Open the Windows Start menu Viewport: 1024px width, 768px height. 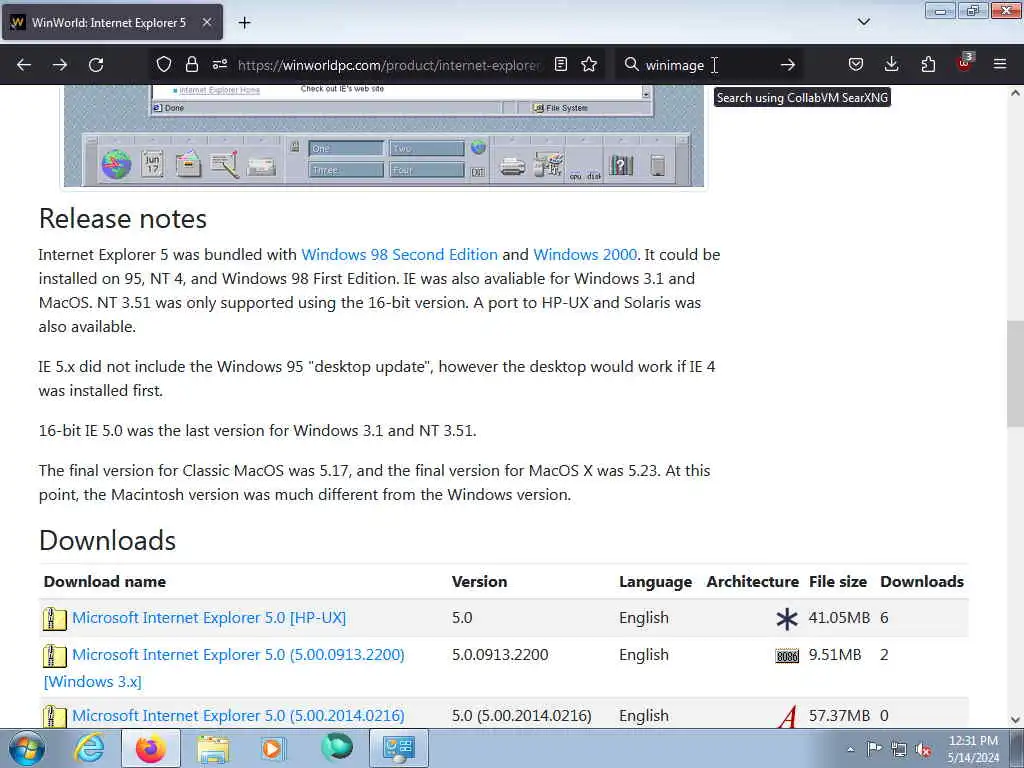pyautogui.click(x=26, y=748)
